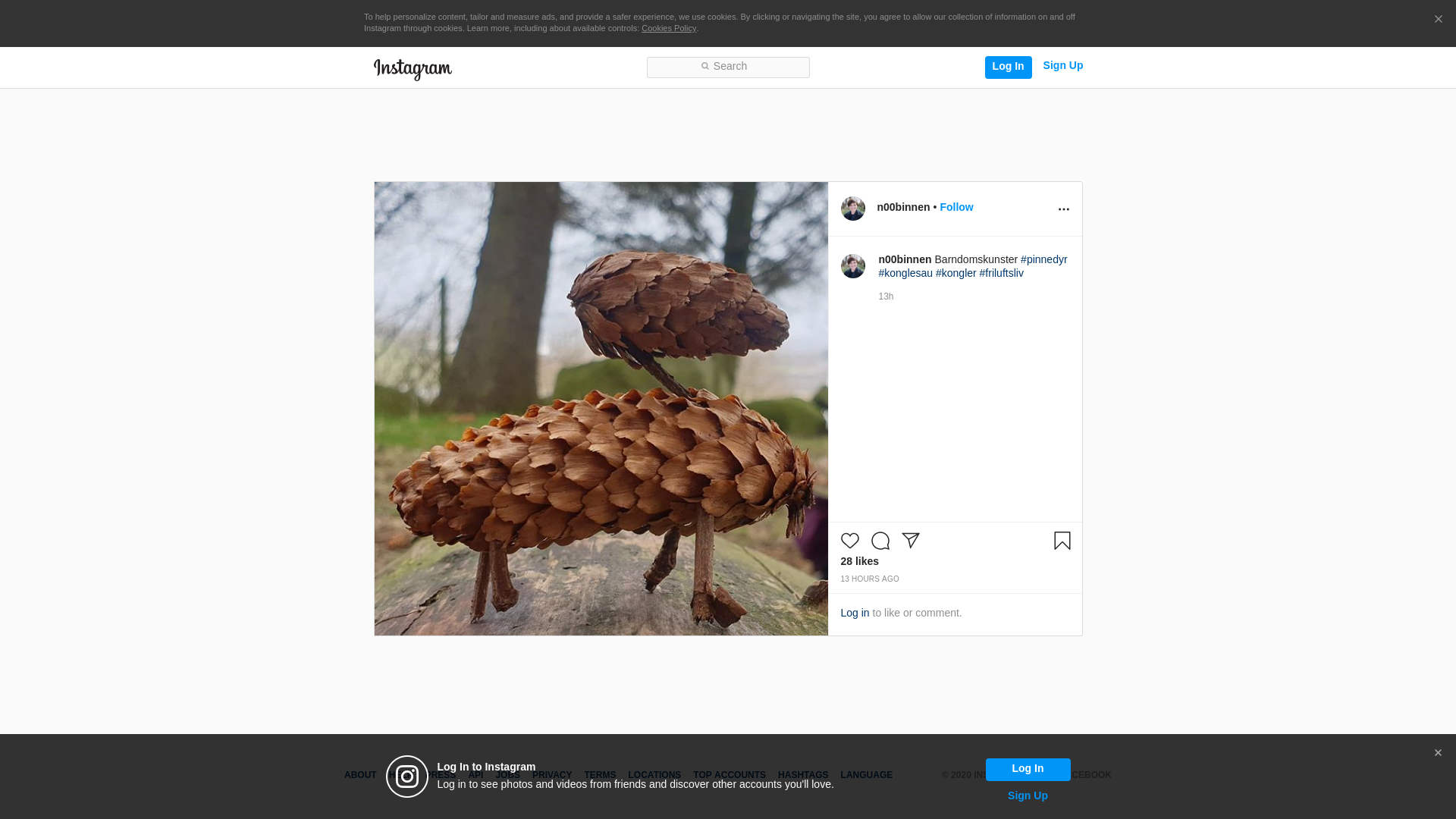The image size is (1456, 819).
Task: Open the #pinnedyr hashtag
Action: coord(1043,259)
